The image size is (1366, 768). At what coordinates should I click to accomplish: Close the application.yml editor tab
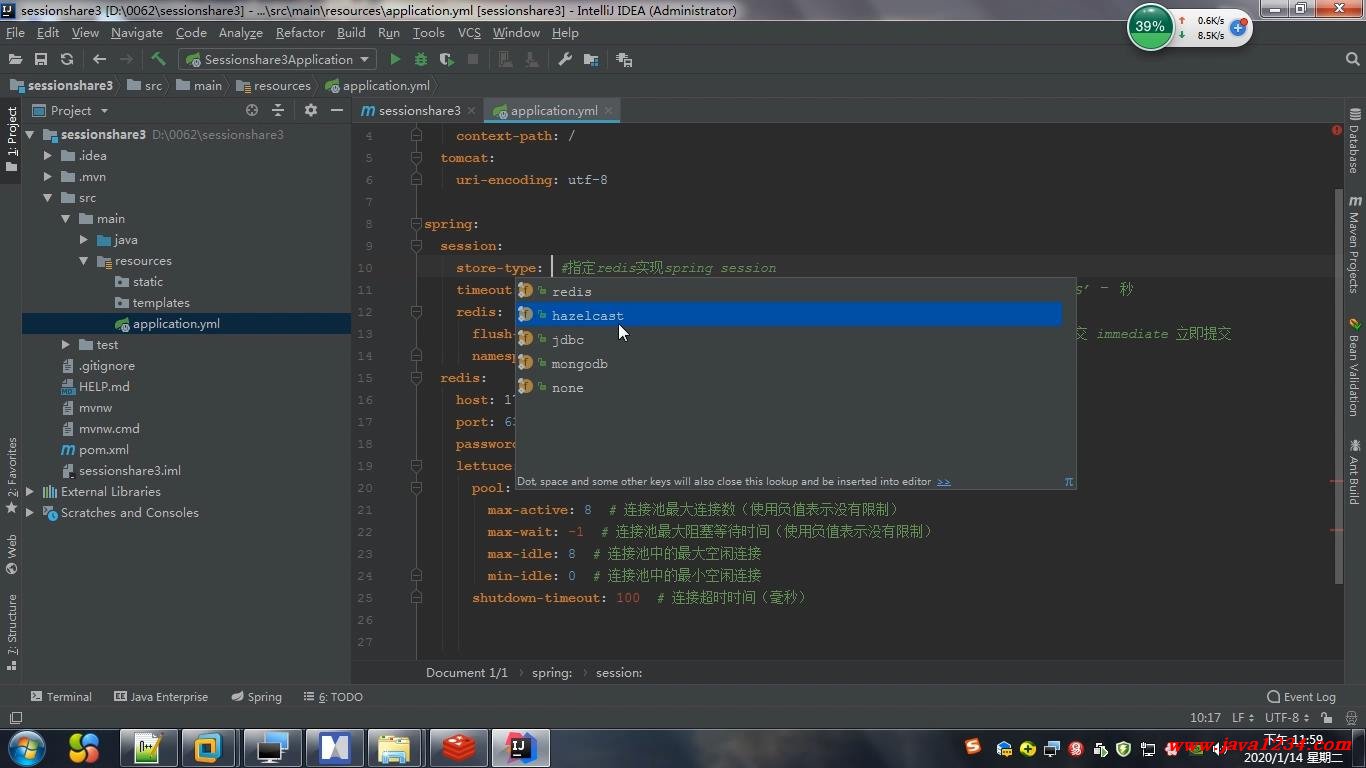pyautogui.click(x=609, y=111)
